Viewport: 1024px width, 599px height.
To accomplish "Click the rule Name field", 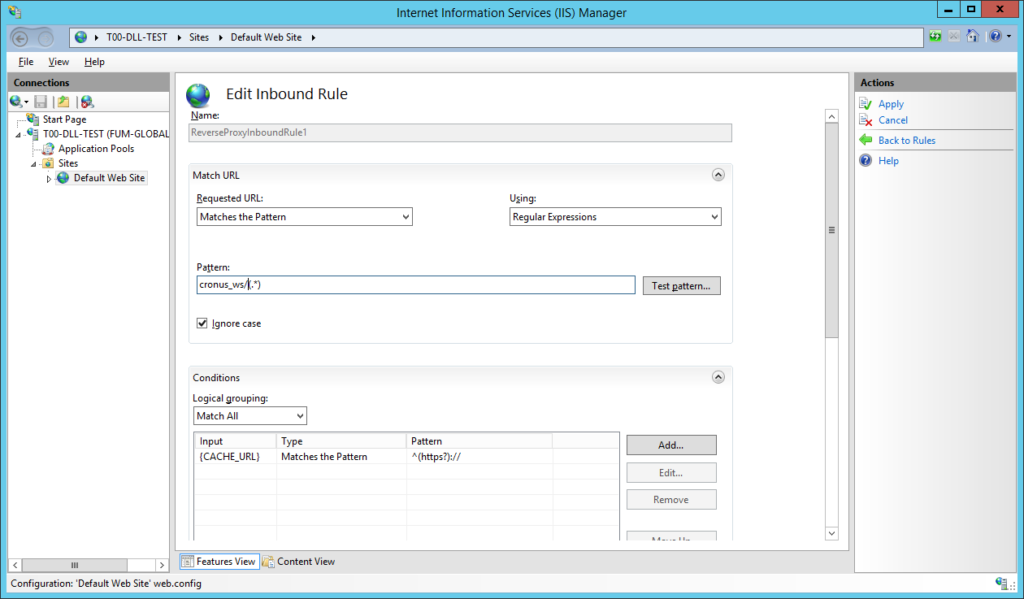I will pyautogui.click(x=460, y=133).
